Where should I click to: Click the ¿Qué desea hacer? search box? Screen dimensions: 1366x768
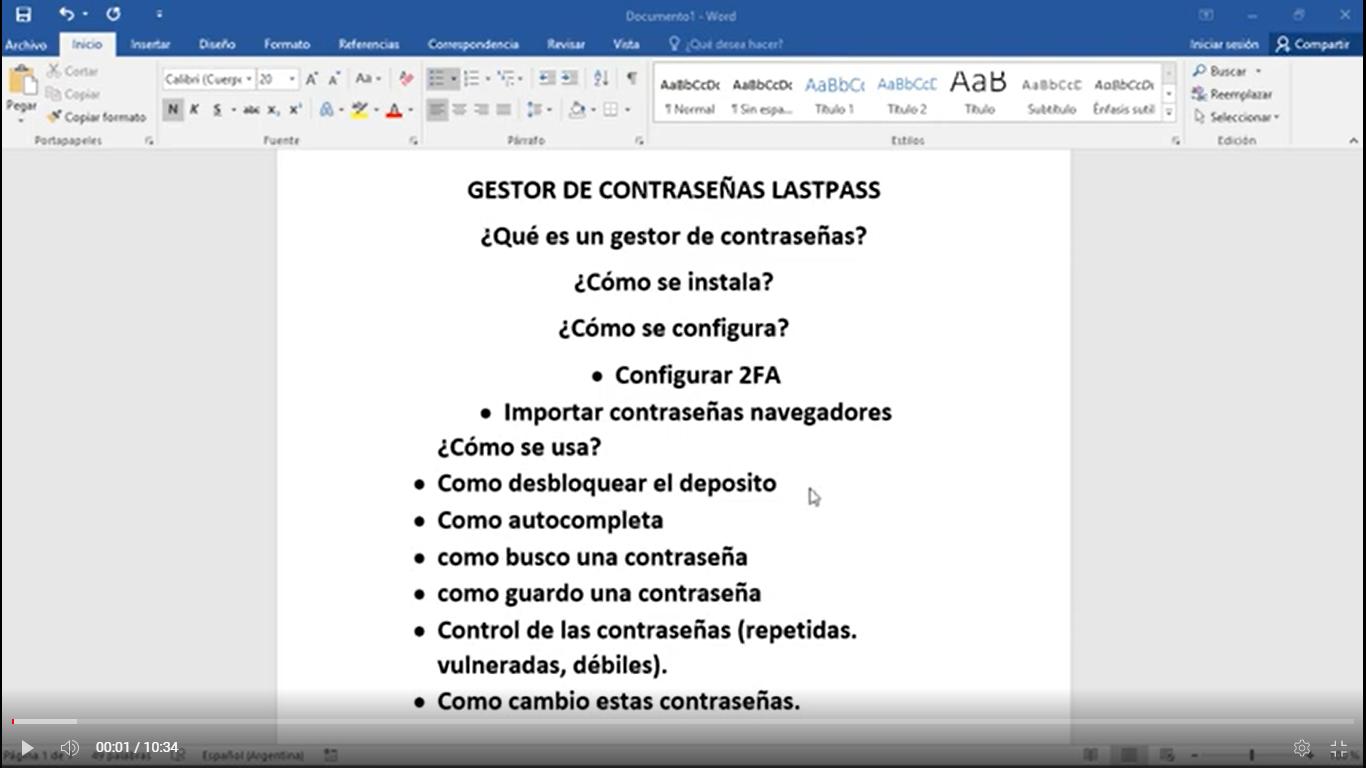tap(726, 44)
